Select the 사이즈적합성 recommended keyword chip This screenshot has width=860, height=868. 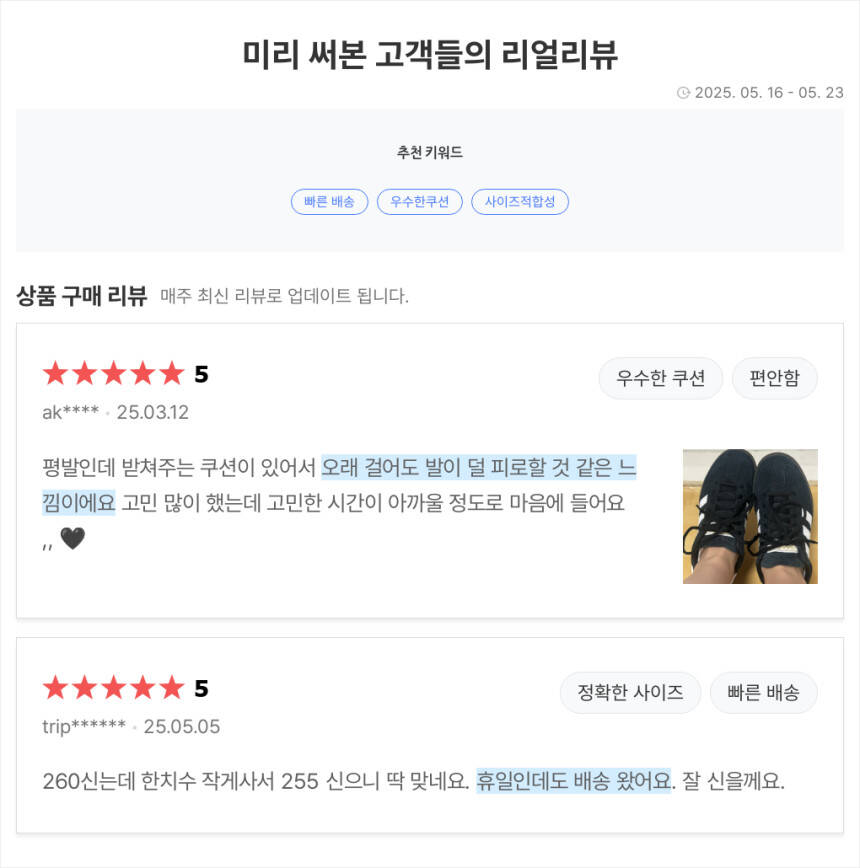pos(519,201)
